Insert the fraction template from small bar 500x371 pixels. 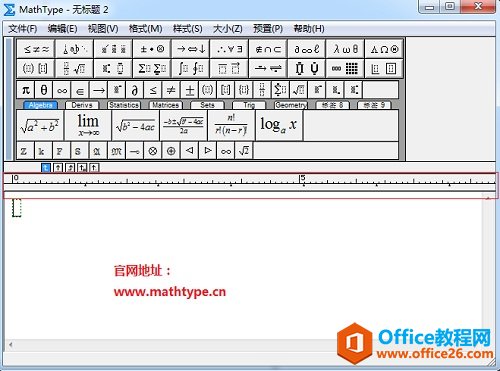coord(262,90)
